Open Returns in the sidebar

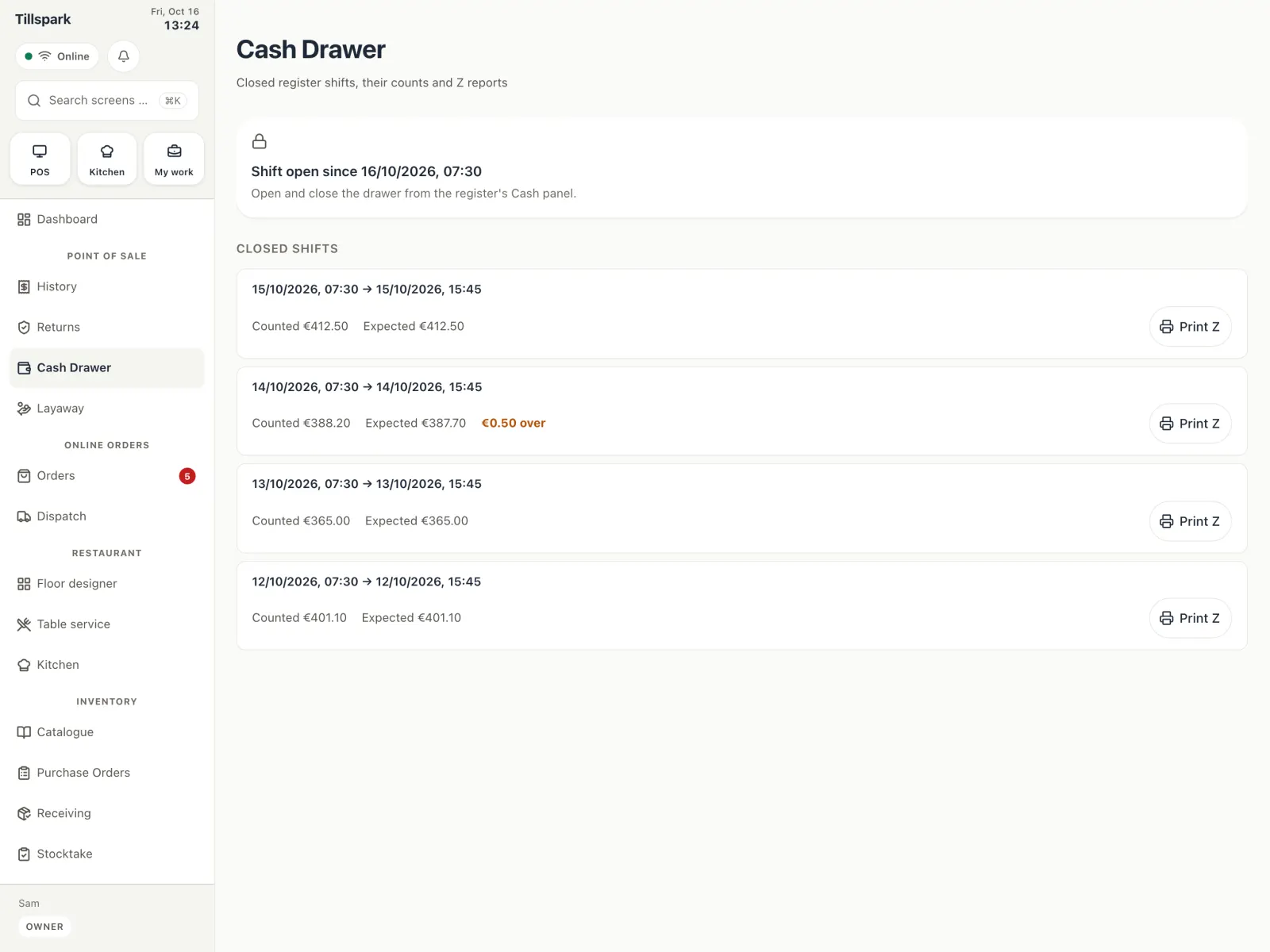(x=107, y=327)
